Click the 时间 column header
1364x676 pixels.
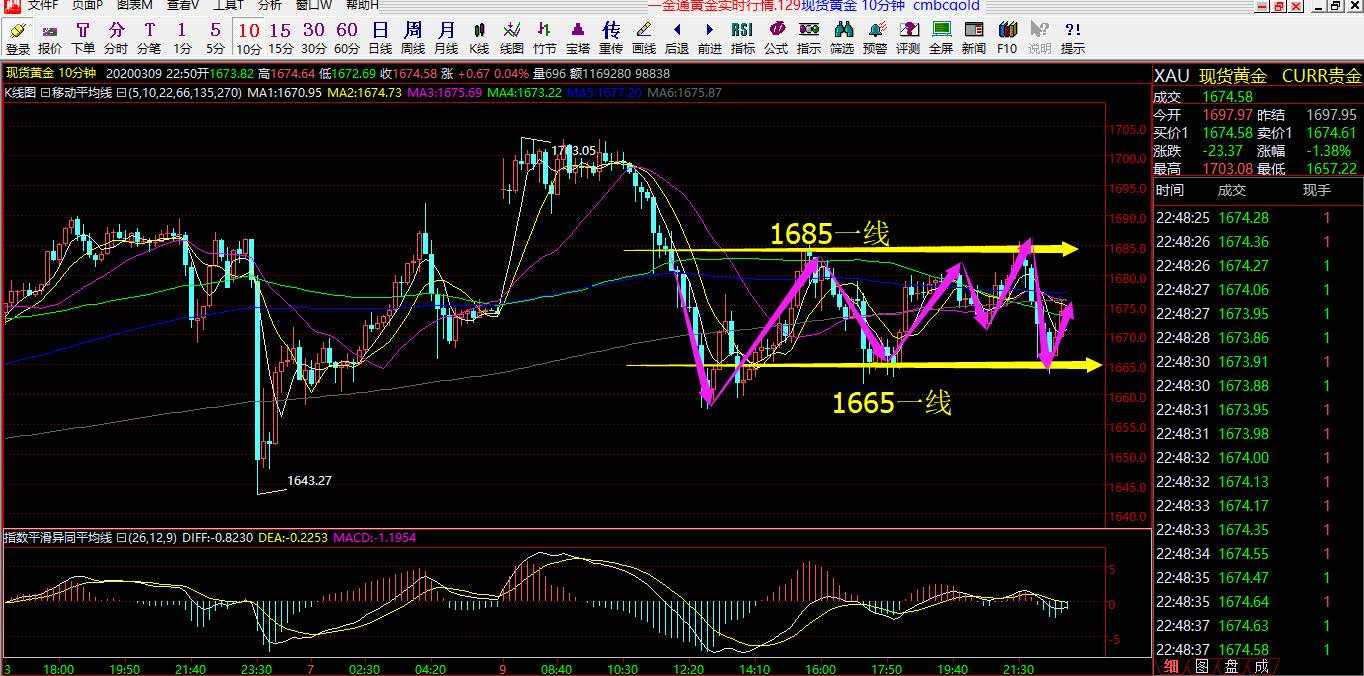coord(1169,190)
